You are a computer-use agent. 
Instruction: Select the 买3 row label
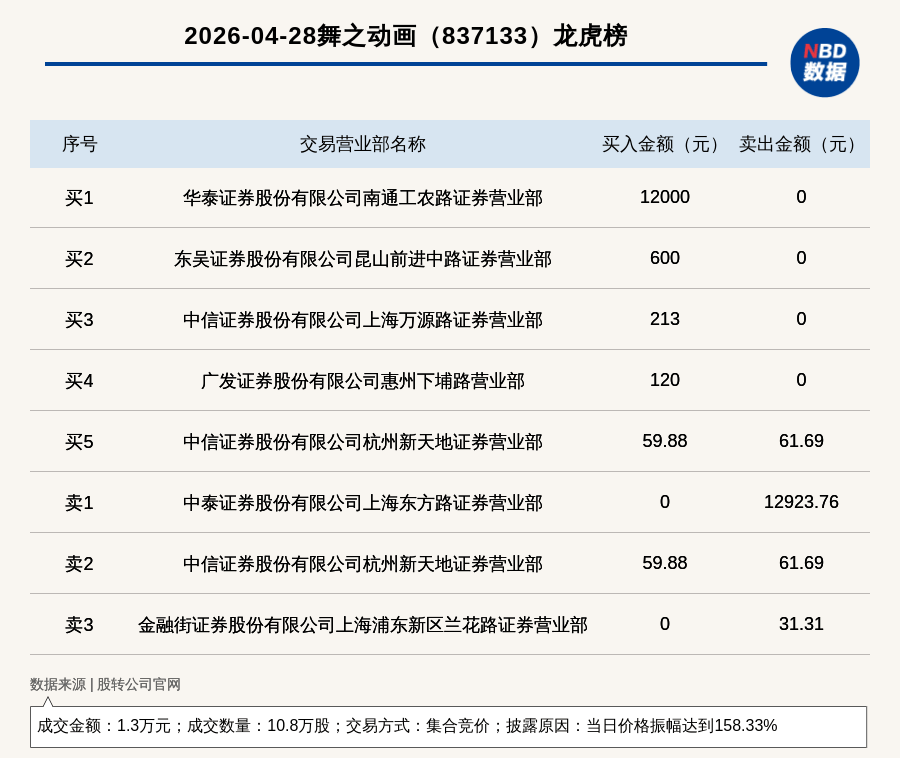79,320
